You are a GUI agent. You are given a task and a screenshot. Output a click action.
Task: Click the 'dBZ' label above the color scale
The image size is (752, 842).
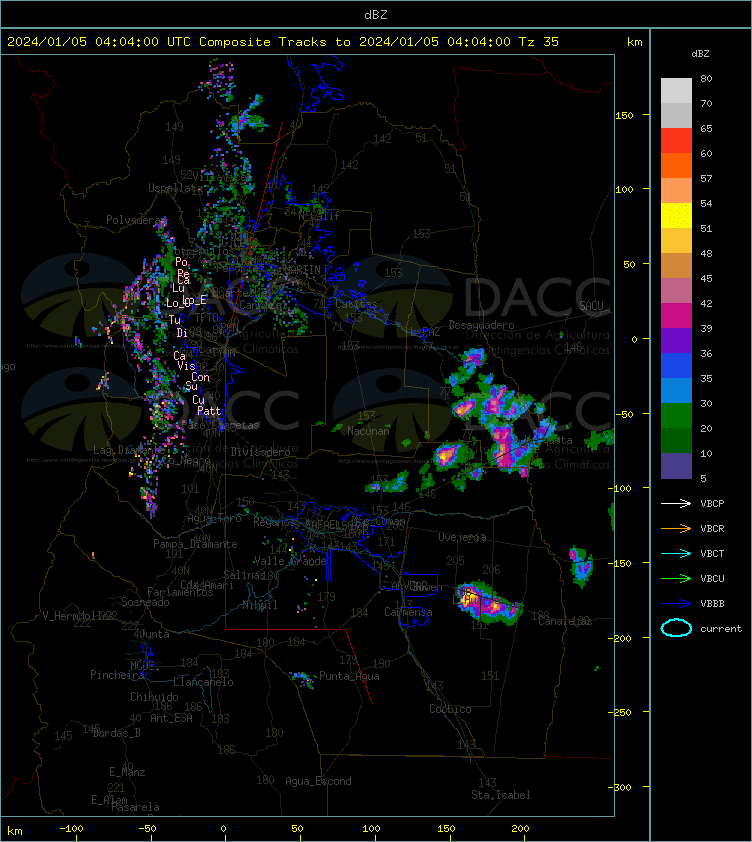click(x=700, y=54)
